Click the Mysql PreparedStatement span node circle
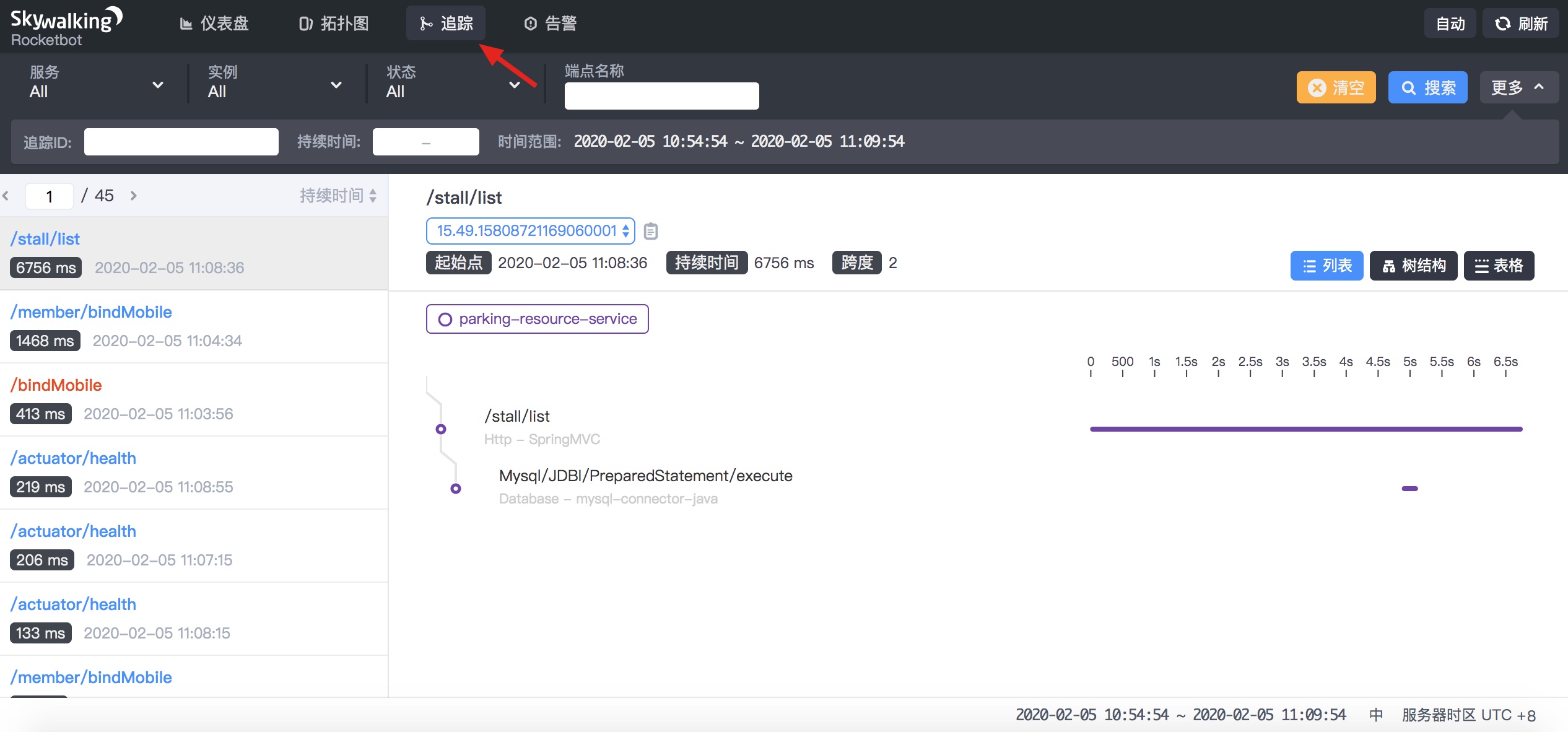 456,488
